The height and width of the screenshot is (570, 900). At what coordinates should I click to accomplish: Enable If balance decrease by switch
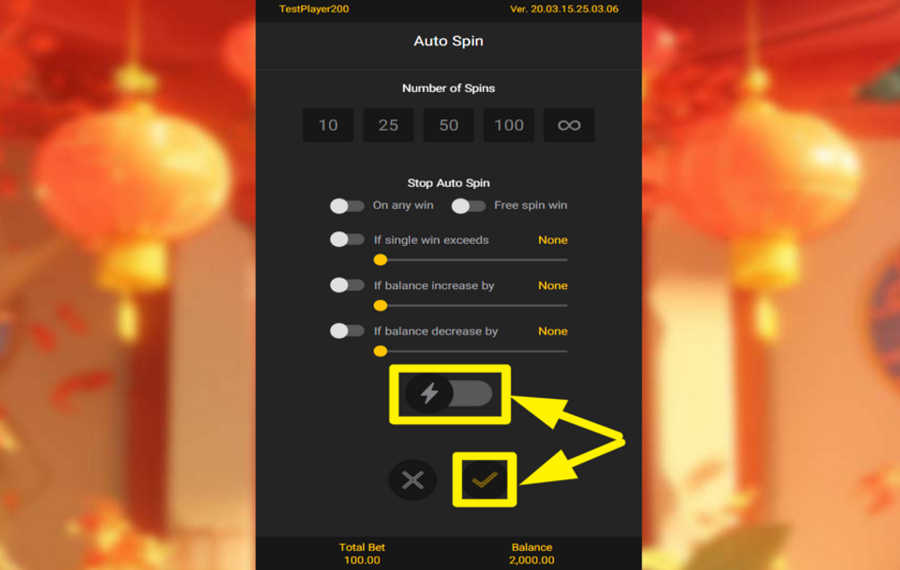(347, 331)
